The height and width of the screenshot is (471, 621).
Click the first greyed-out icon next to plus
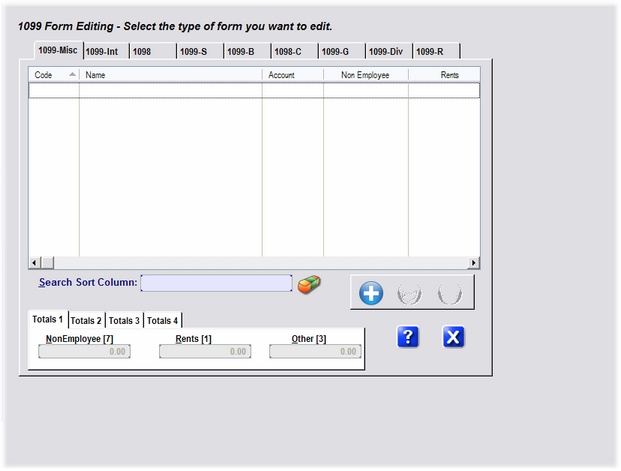(x=409, y=294)
